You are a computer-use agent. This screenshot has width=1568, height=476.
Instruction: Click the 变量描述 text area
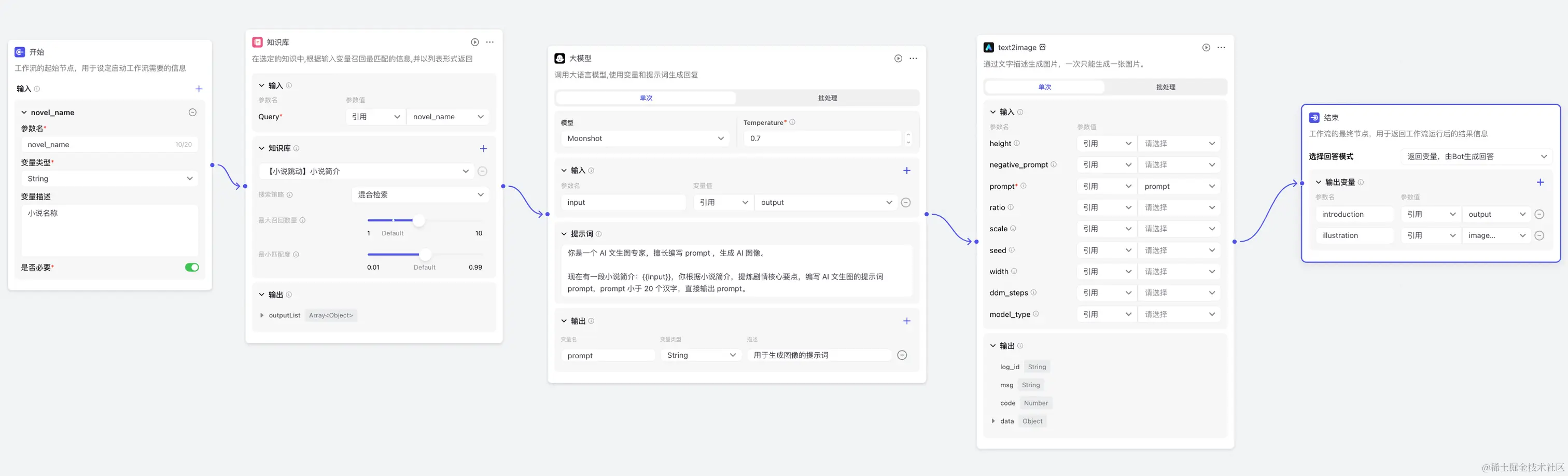109,231
